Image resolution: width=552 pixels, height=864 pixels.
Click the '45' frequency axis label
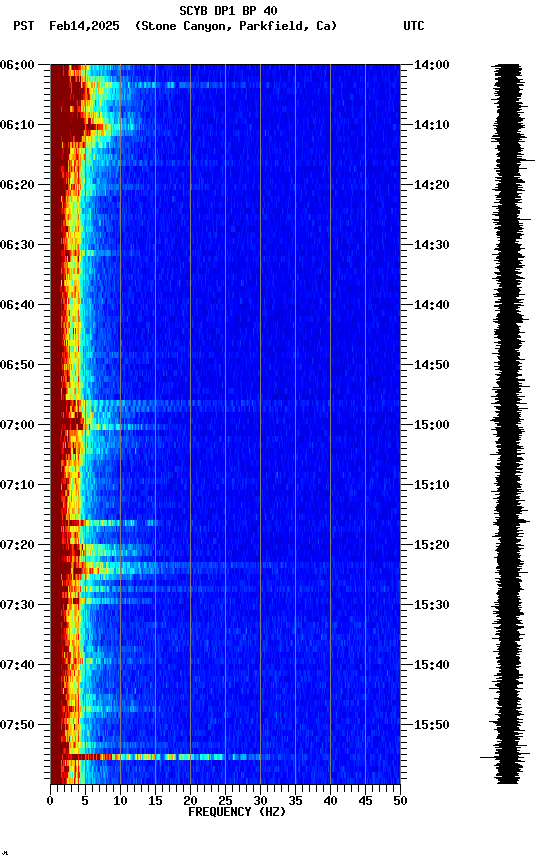365,801
